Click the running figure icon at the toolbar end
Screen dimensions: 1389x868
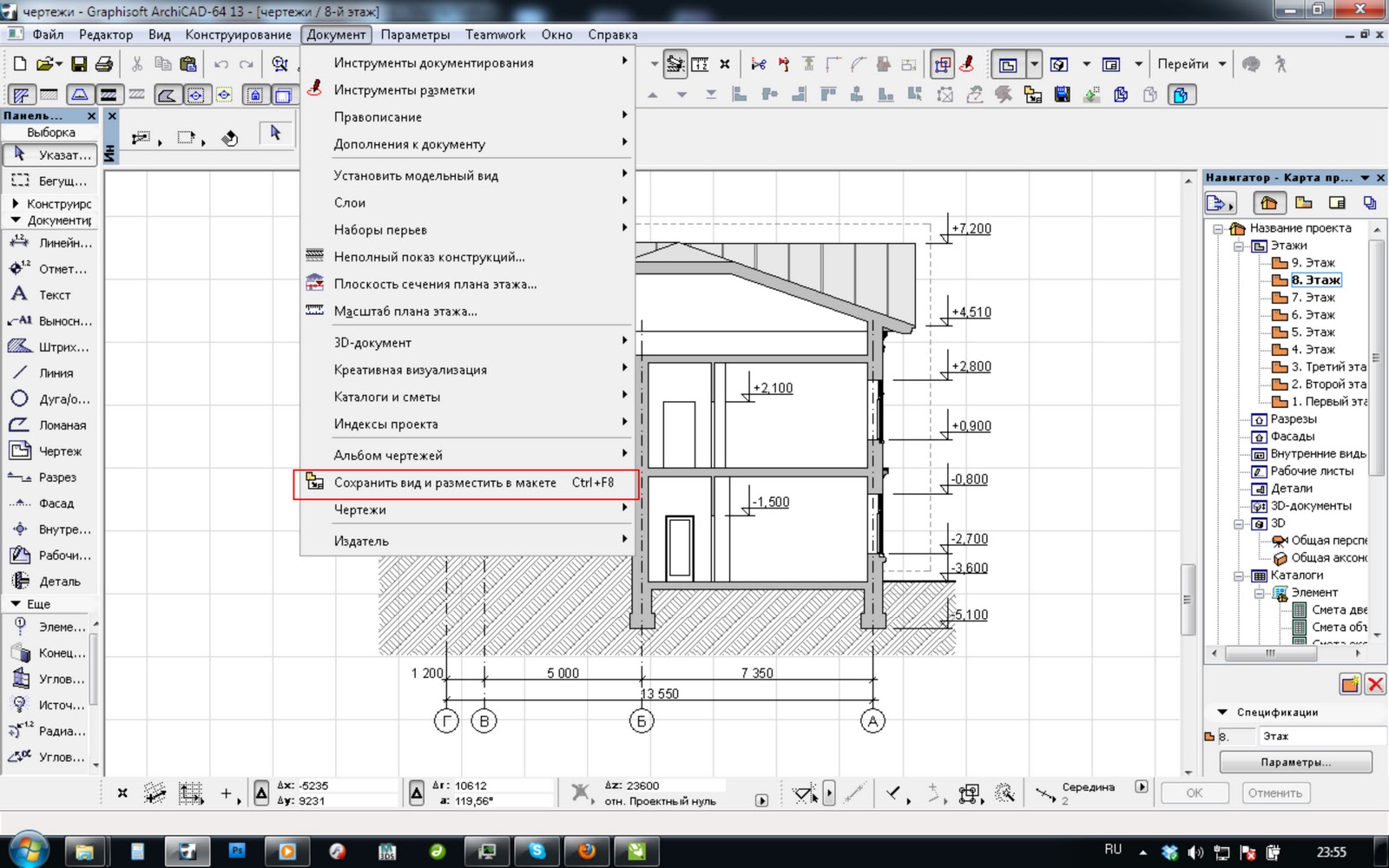(x=1280, y=63)
